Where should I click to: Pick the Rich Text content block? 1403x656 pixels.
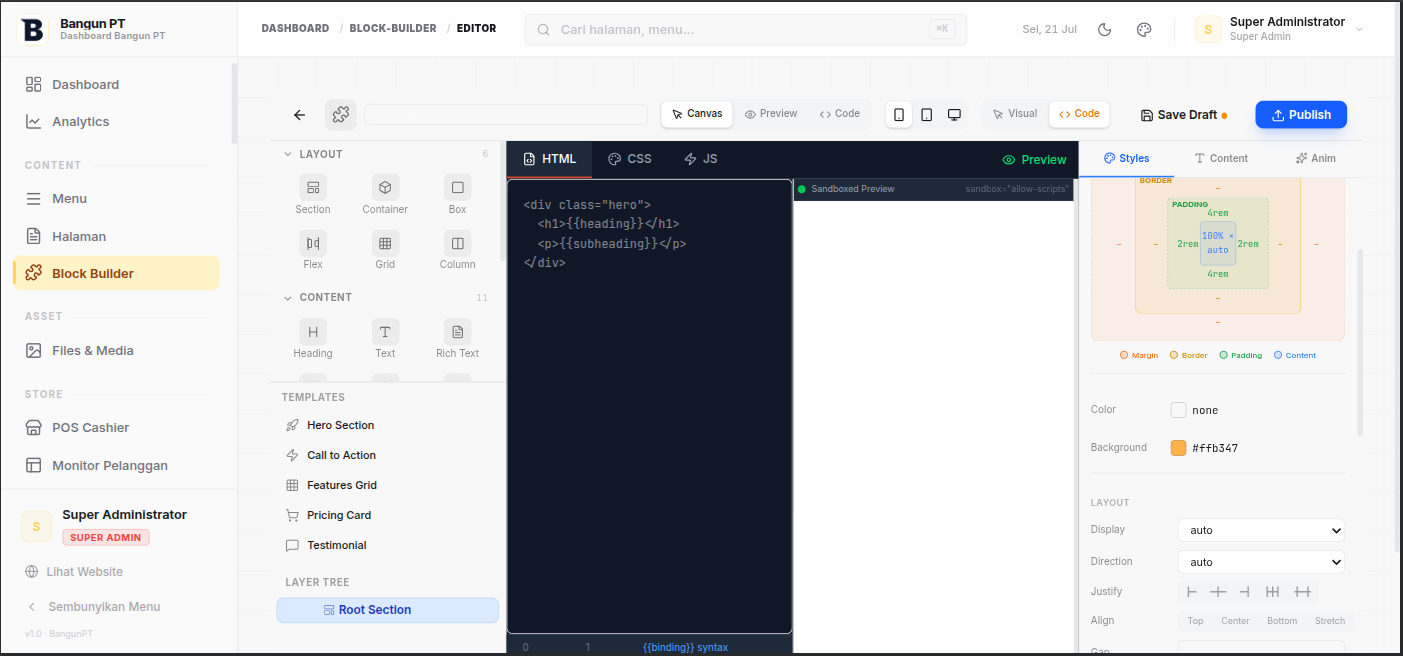coord(457,339)
